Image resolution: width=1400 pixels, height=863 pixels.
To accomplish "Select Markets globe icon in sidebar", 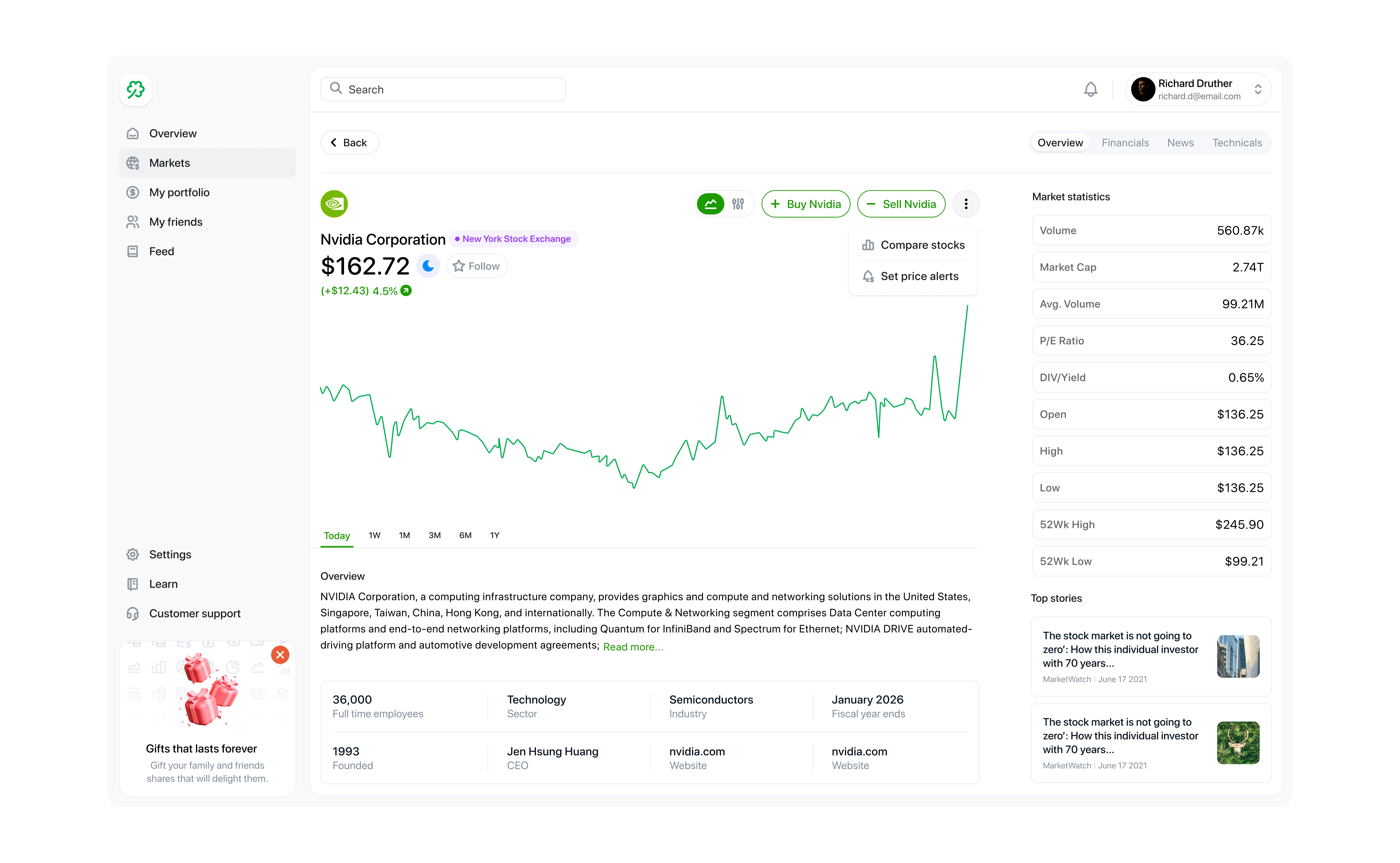I will (132, 163).
